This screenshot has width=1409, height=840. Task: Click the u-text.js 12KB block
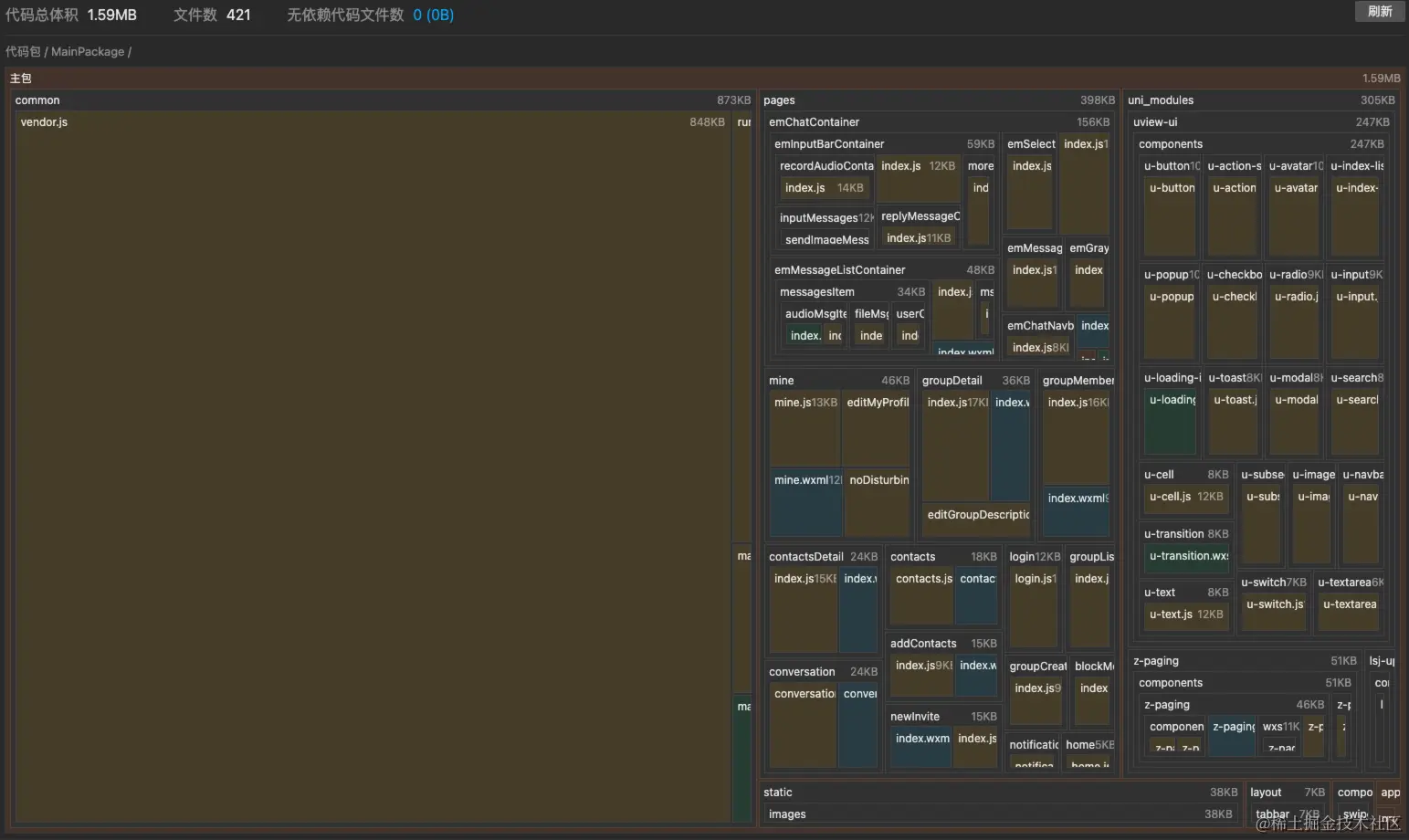[1185, 617]
